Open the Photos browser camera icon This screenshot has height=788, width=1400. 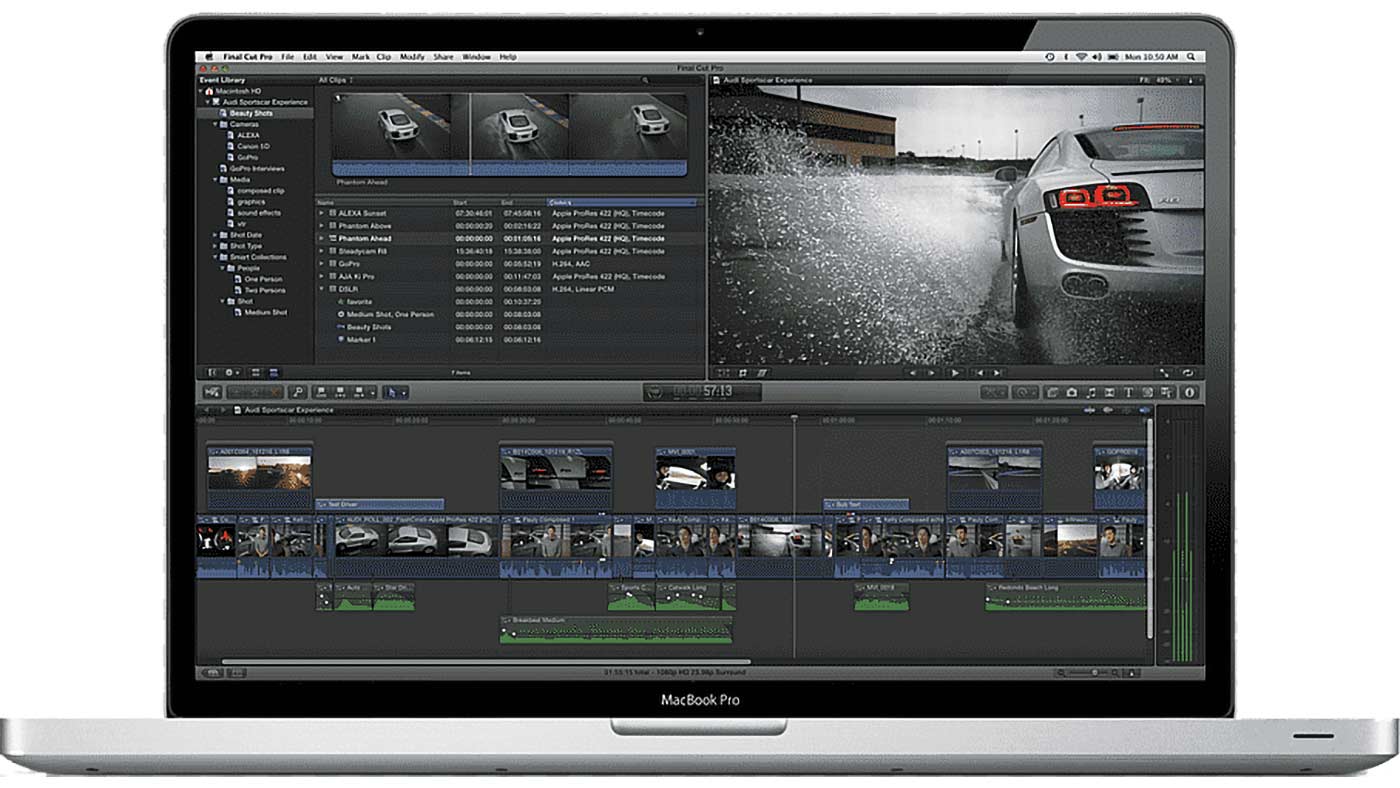click(x=1072, y=393)
